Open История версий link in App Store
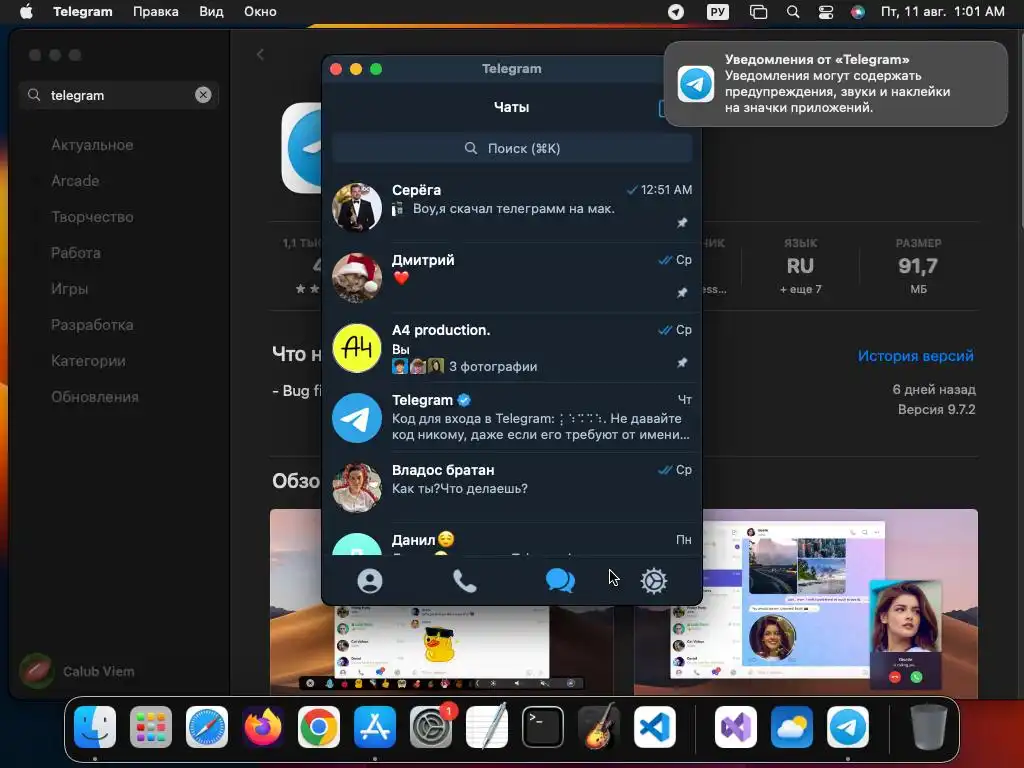This screenshot has width=1024, height=768. [916, 356]
